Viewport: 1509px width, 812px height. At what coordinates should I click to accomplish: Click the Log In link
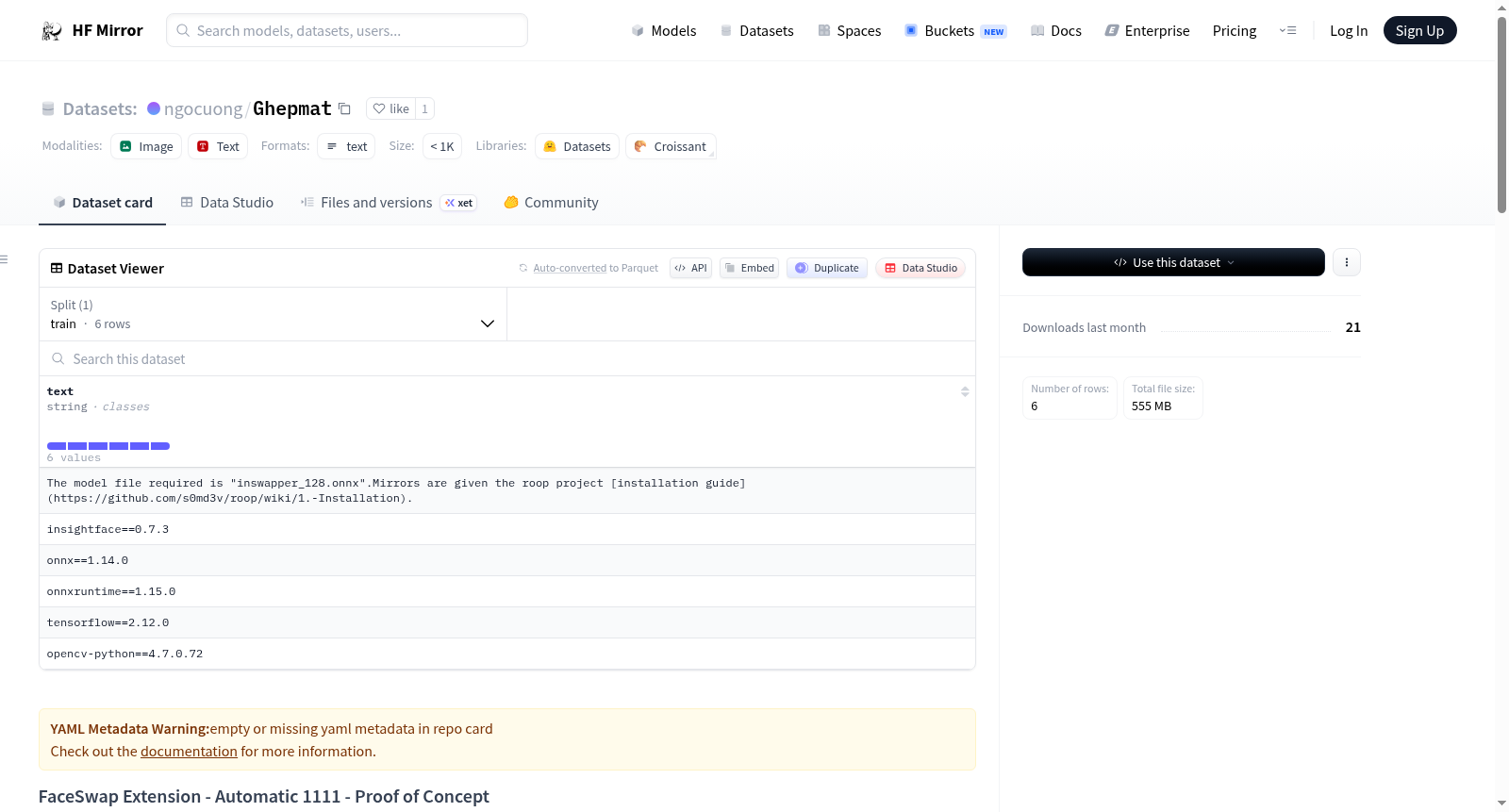[x=1349, y=31]
